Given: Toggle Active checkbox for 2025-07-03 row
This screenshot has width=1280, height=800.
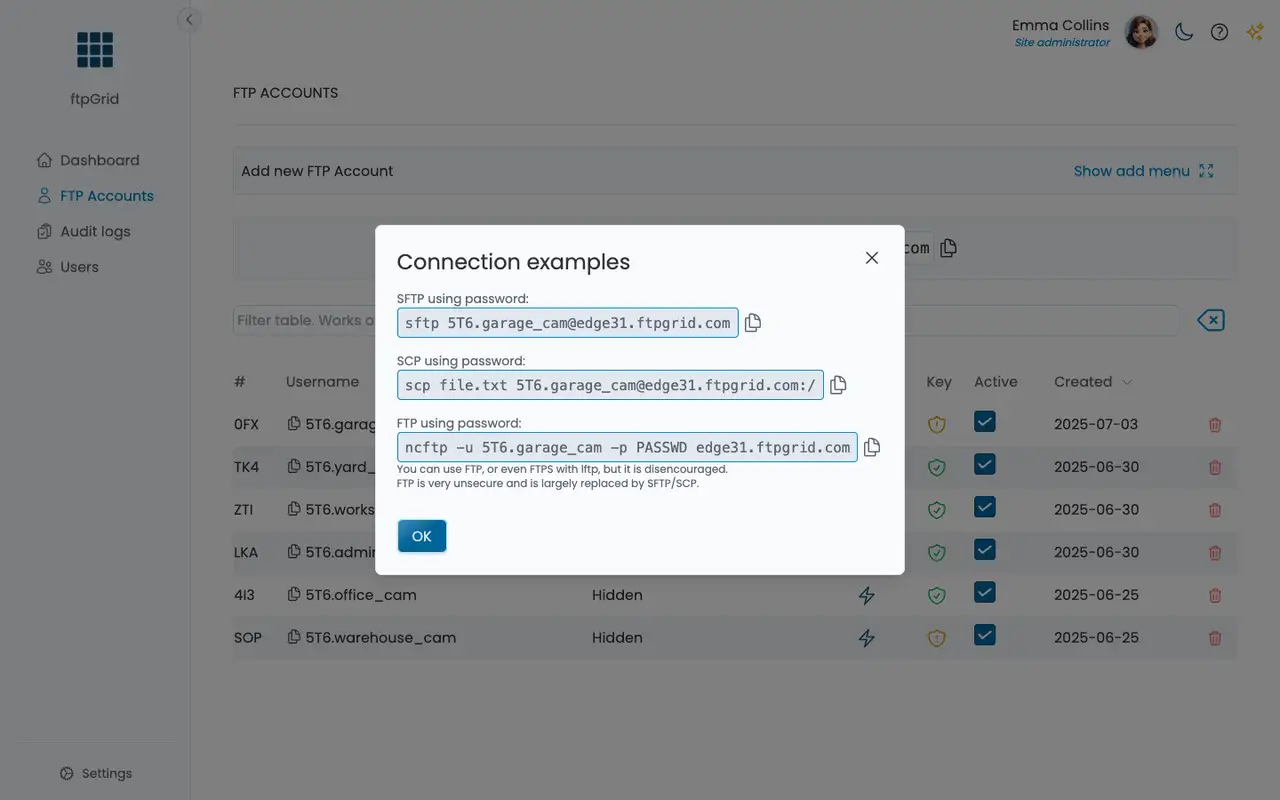Looking at the screenshot, I should (985, 422).
